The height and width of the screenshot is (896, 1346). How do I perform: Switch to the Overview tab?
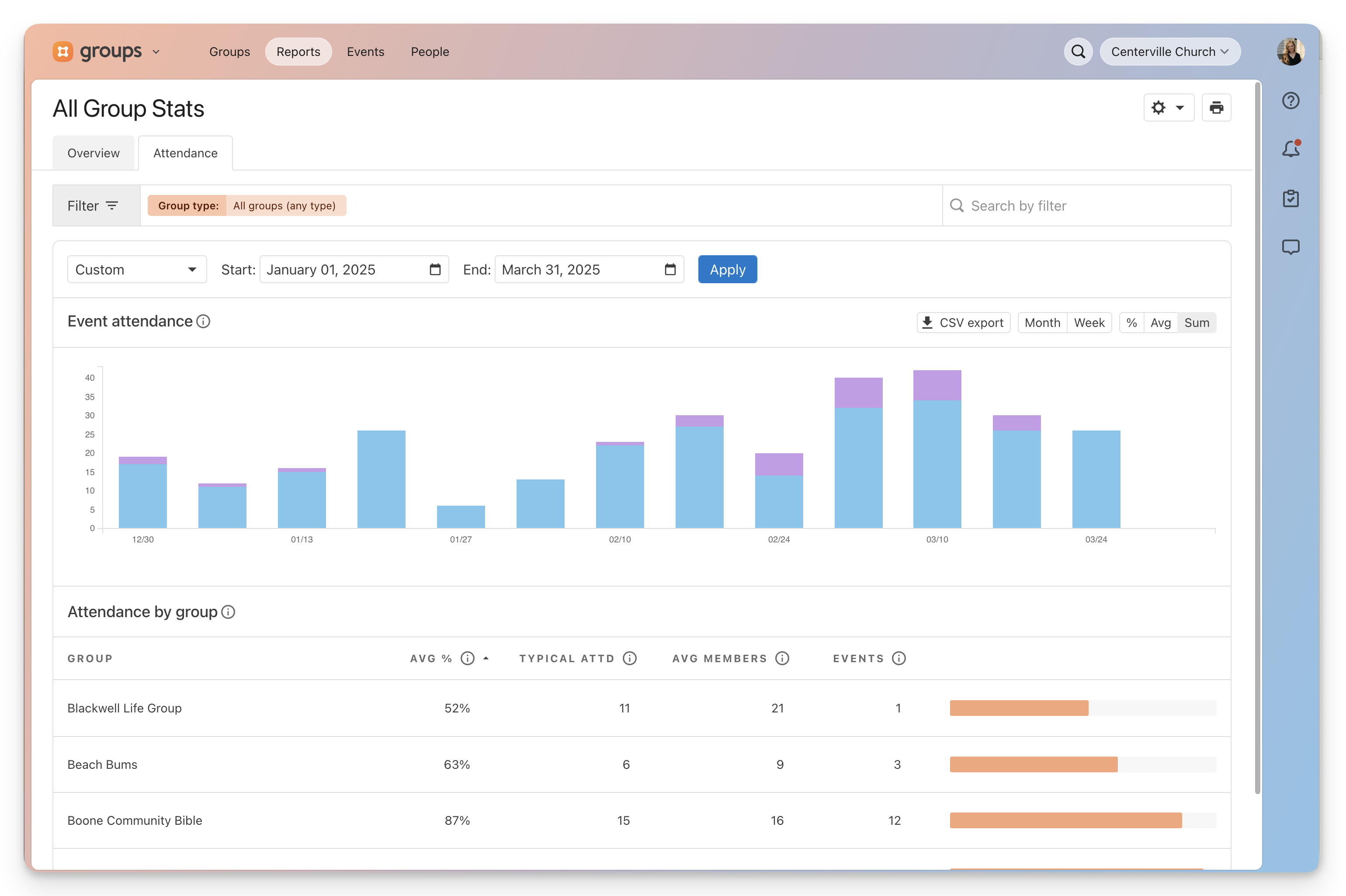[94, 153]
